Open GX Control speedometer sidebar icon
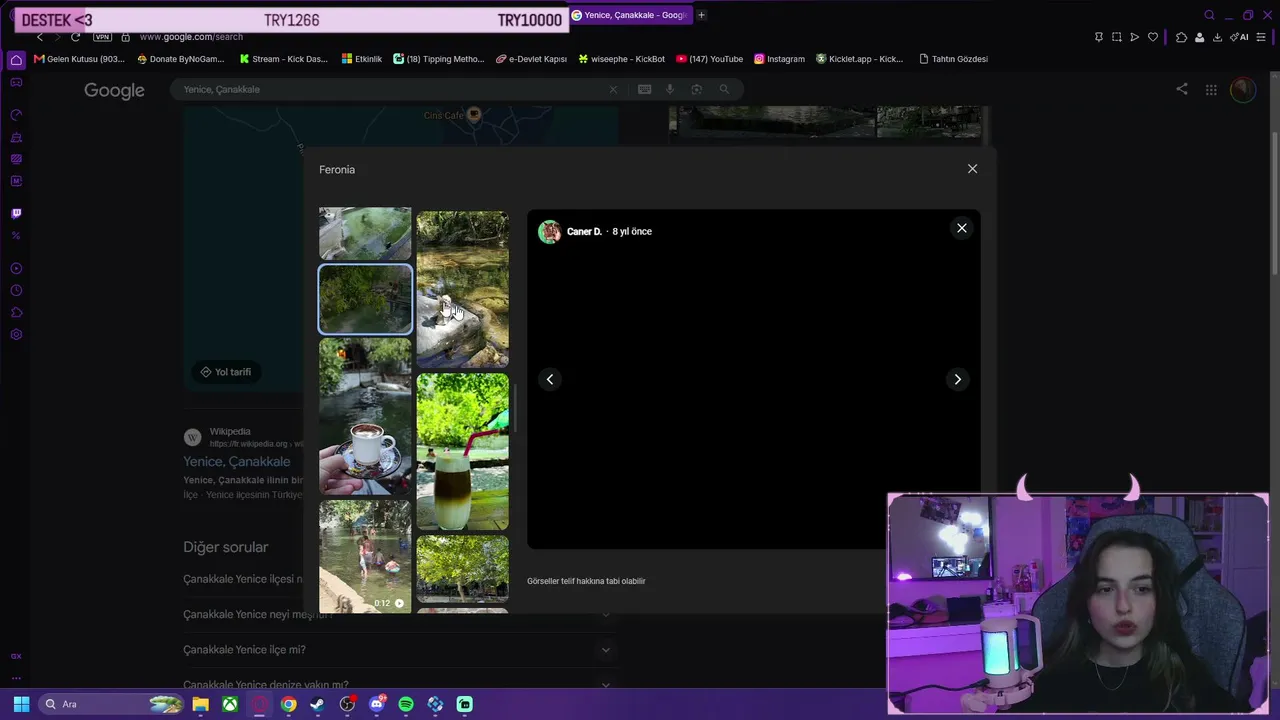Screen dimensions: 1280x720 click(16, 115)
